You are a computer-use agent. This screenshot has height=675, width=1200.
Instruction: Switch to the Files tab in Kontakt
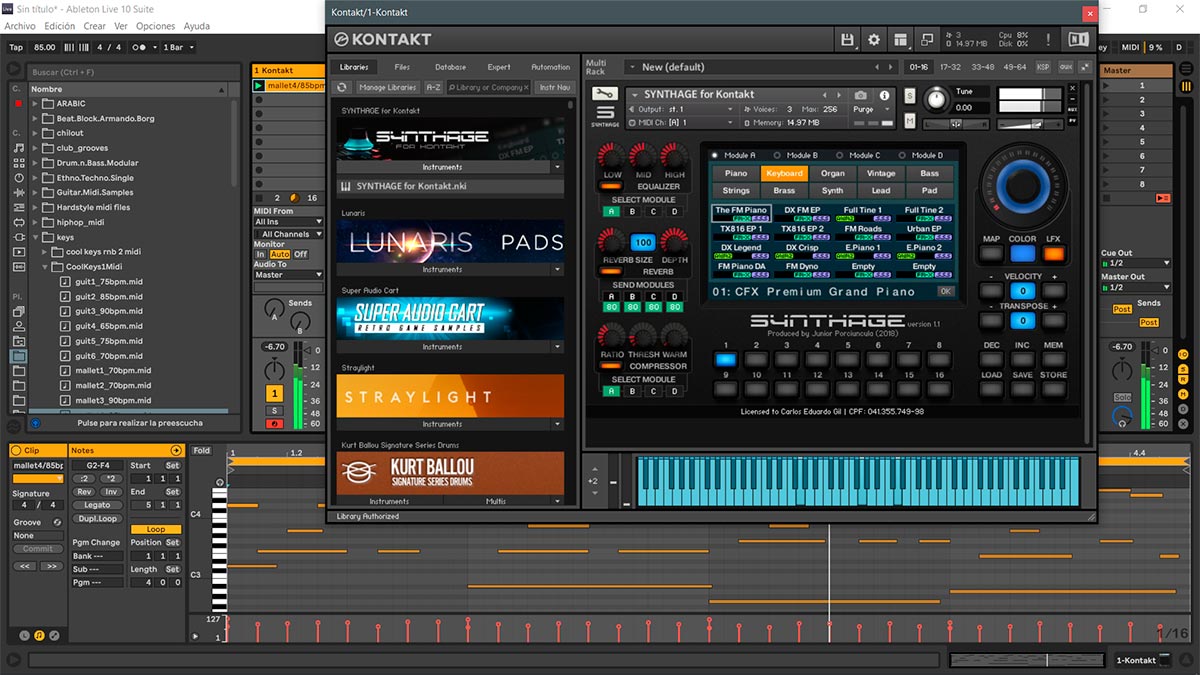pyautogui.click(x=402, y=67)
